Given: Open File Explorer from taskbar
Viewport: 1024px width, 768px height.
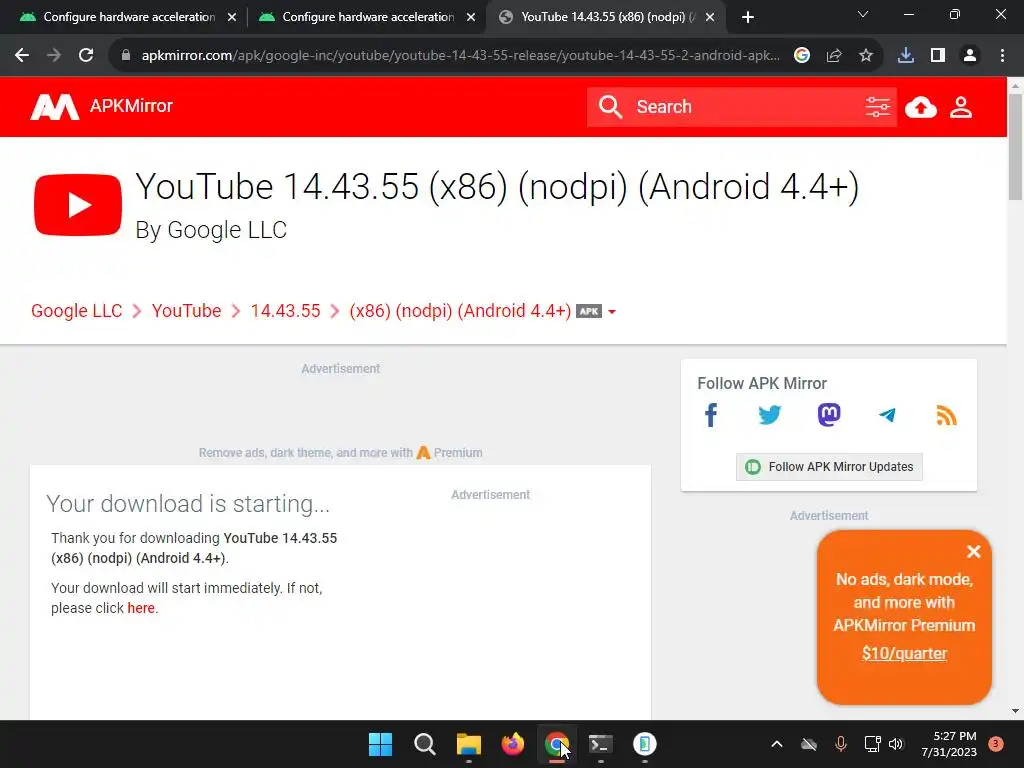Looking at the screenshot, I should pyautogui.click(x=468, y=744).
